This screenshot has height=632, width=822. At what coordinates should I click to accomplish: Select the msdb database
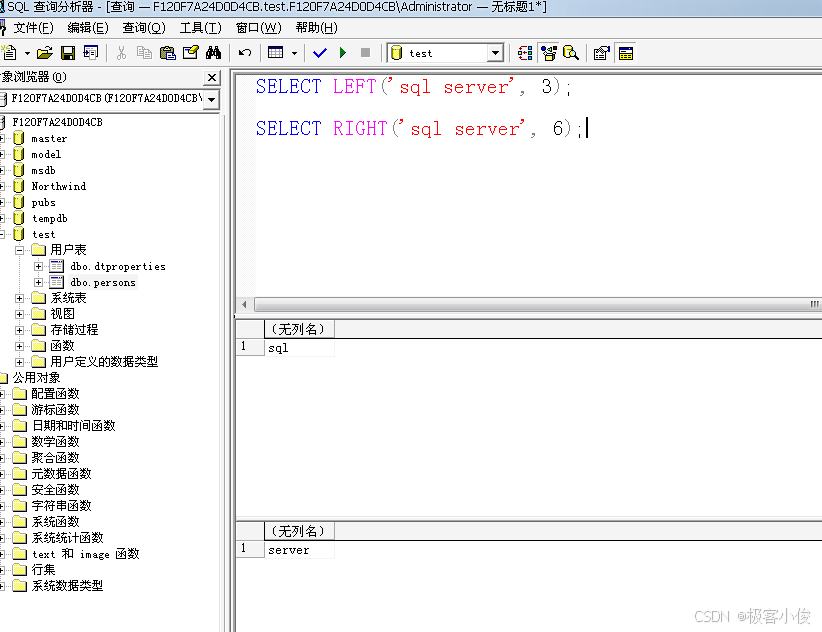click(x=43, y=170)
